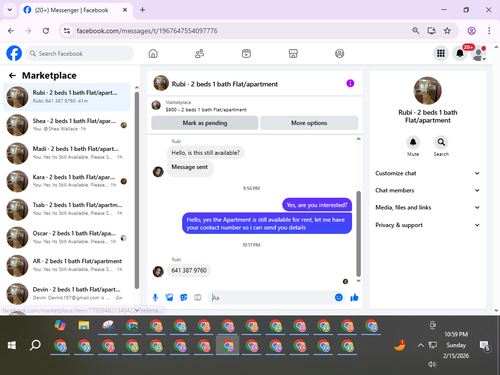Screen dimensions: 500x375
Task: Click More options button
Action: point(309,123)
